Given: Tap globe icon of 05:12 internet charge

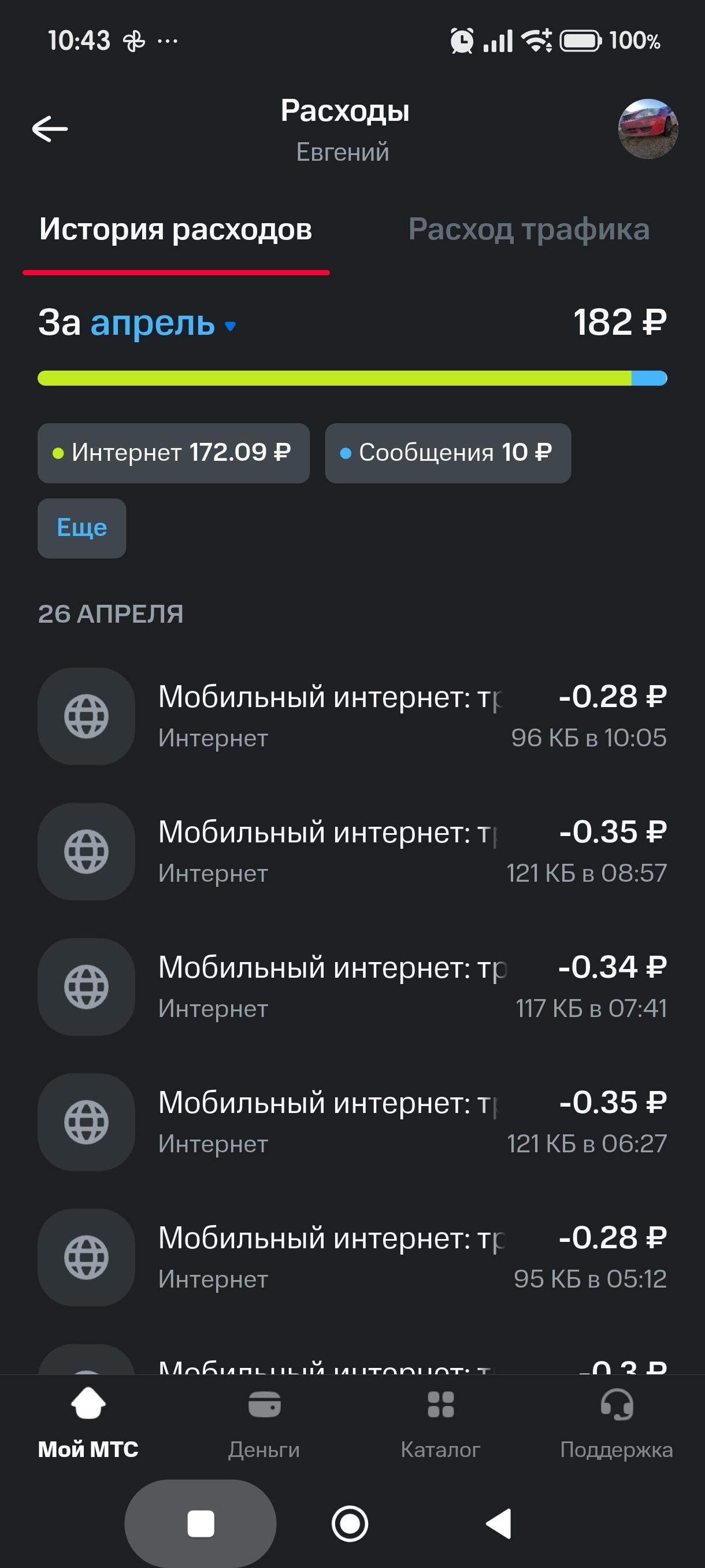Looking at the screenshot, I should tap(86, 1257).
